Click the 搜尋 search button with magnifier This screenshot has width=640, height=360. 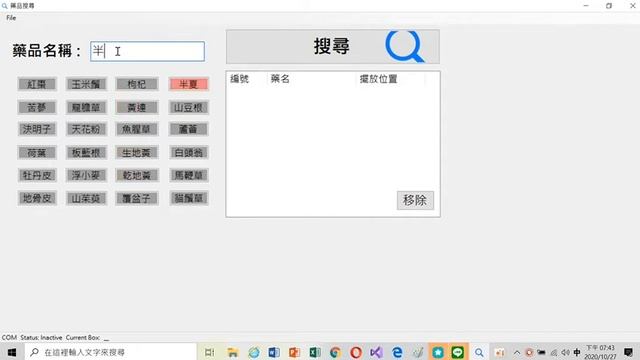(333, 47)
